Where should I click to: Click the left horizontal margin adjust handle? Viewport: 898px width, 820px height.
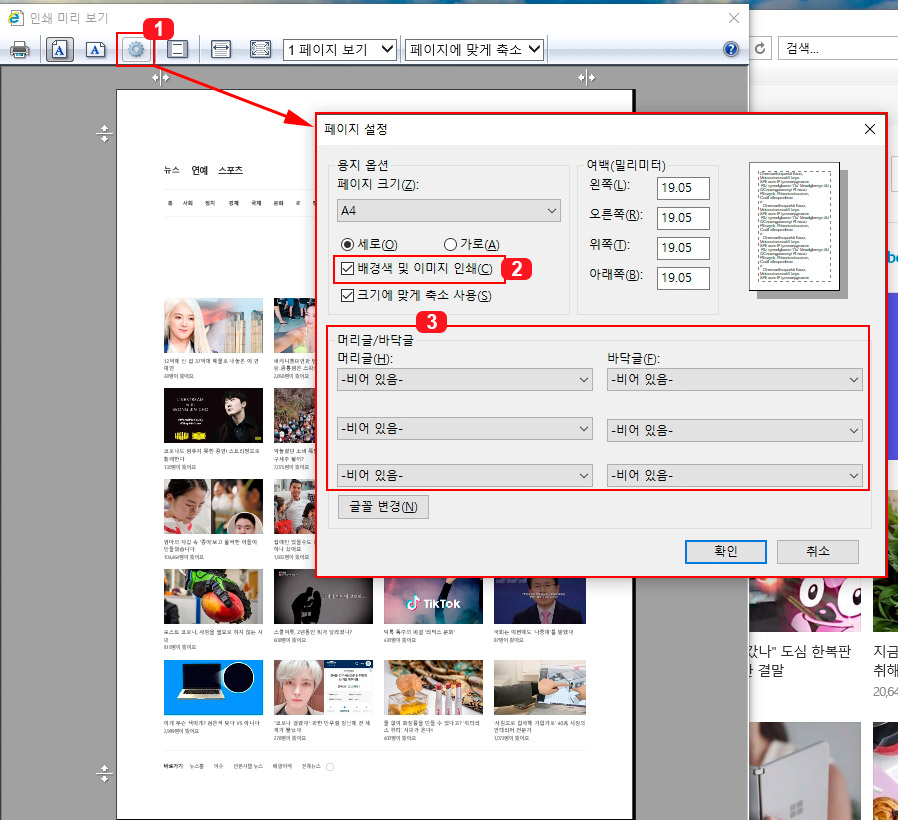pyautogui.click(x=160, y=77)
